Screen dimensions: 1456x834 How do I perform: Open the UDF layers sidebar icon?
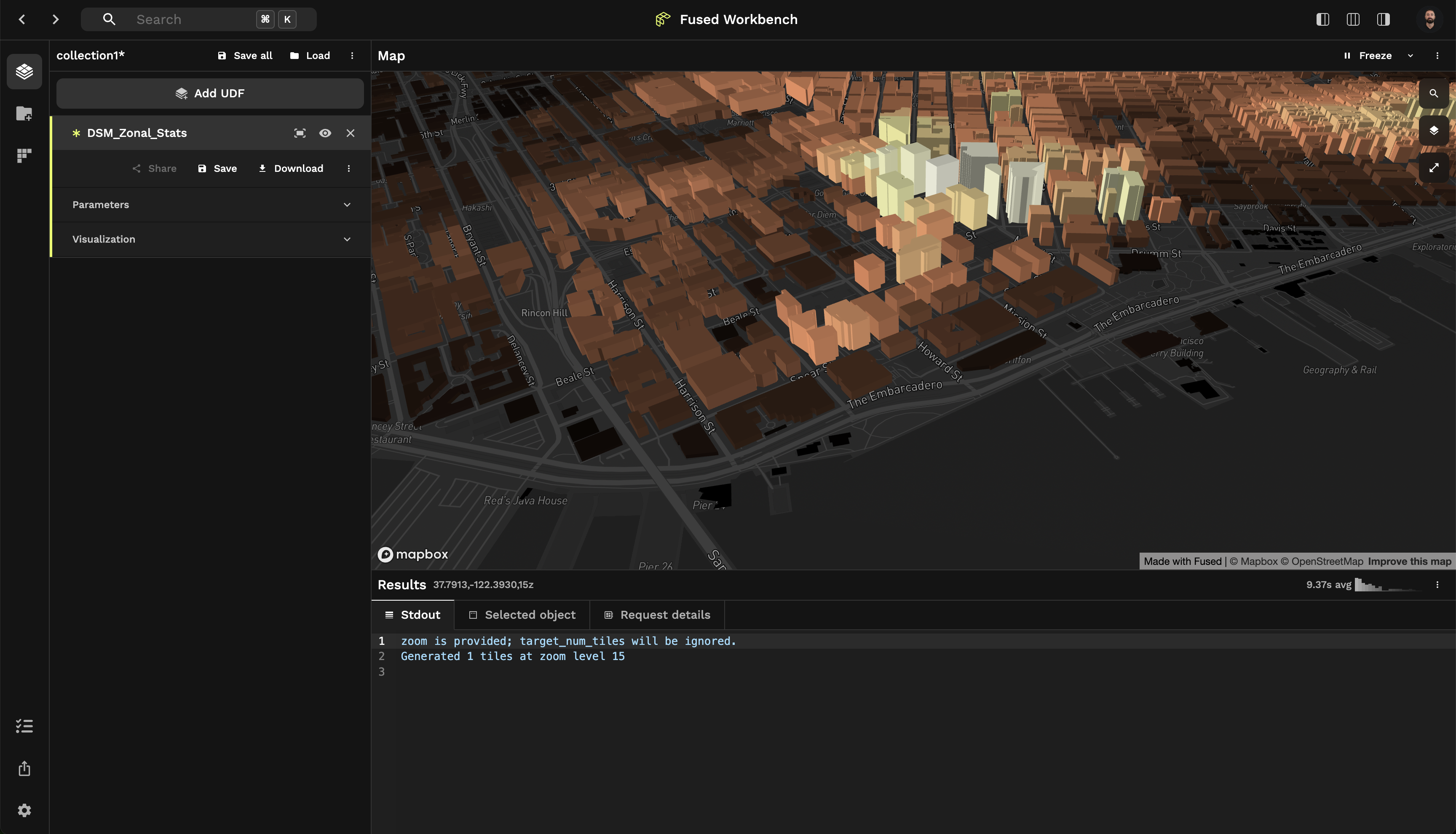click(24, 72)
